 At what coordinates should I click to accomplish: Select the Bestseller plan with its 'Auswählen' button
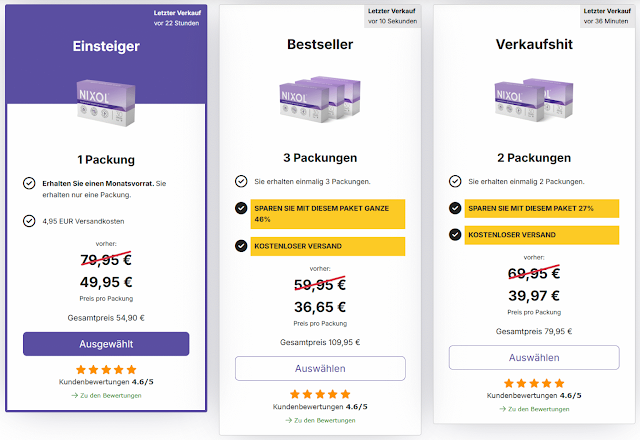pos(320,369)
